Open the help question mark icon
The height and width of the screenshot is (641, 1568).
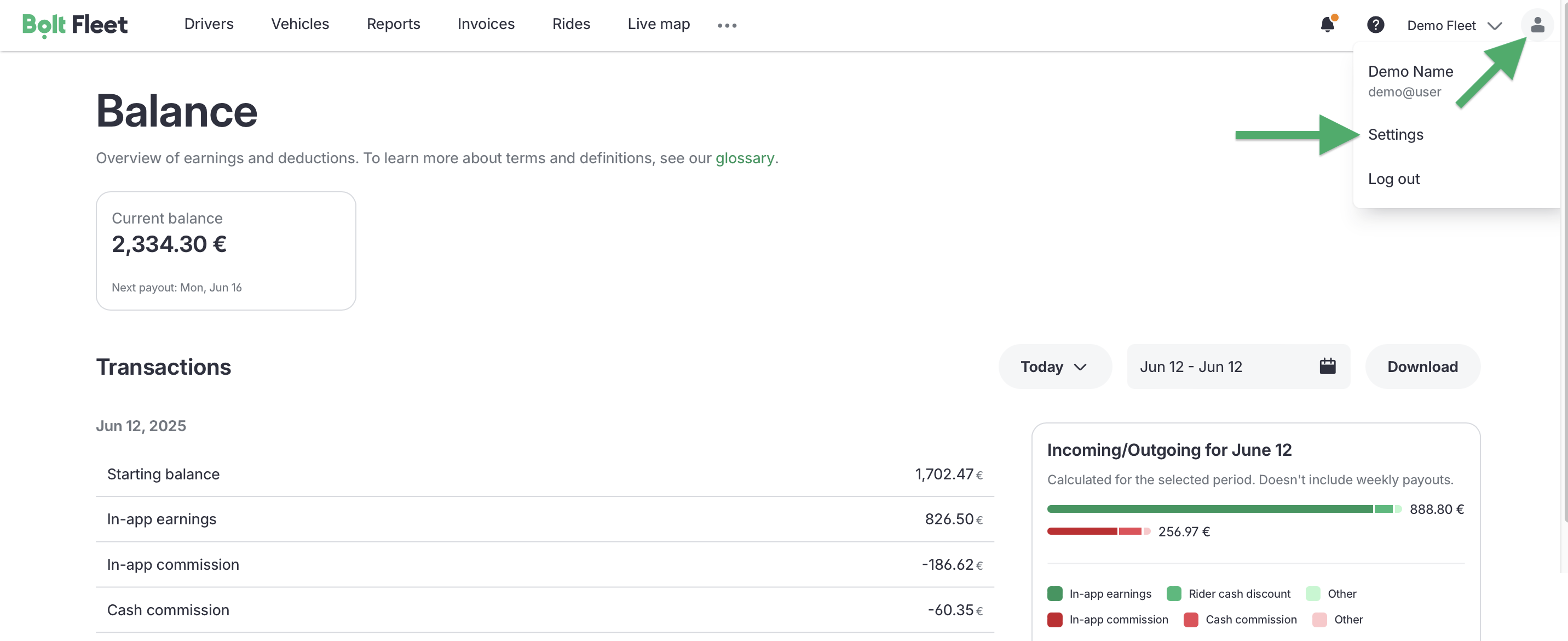point(1376,24)
